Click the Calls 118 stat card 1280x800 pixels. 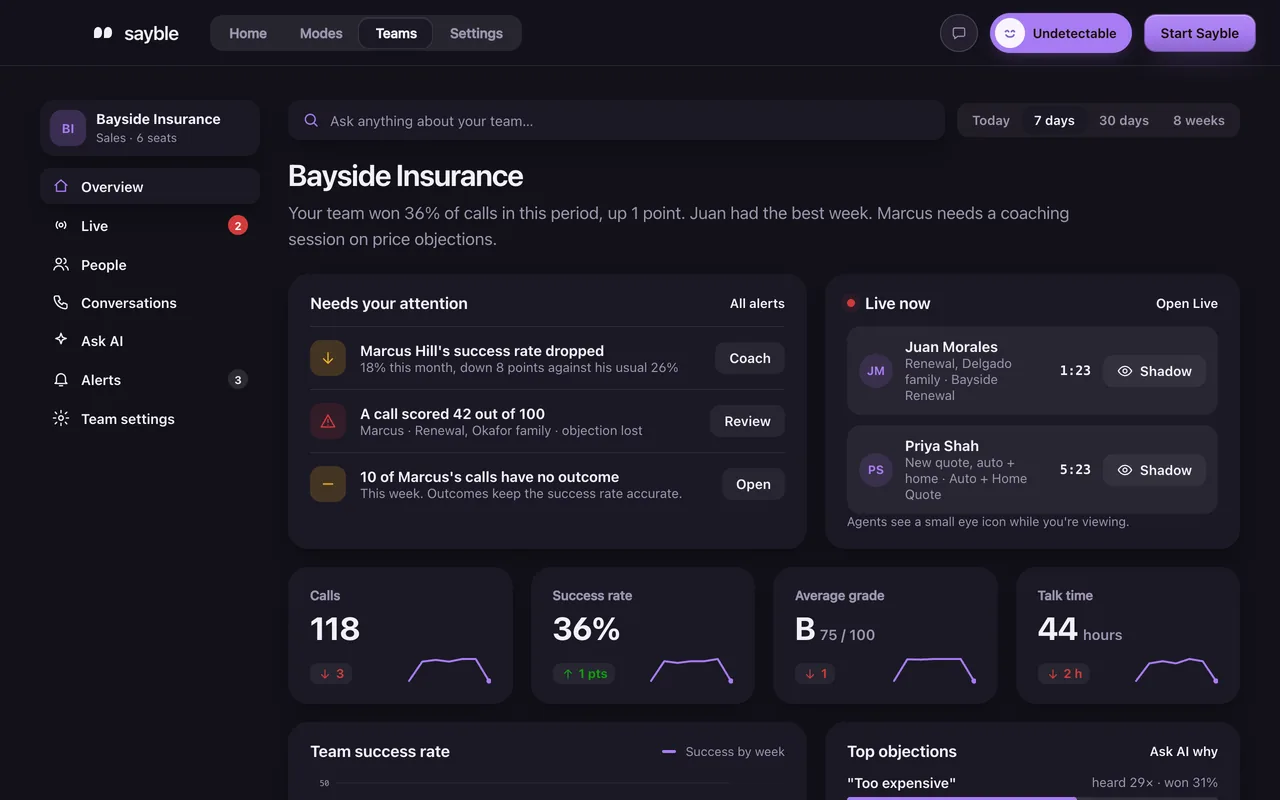[x=400, y=636]
